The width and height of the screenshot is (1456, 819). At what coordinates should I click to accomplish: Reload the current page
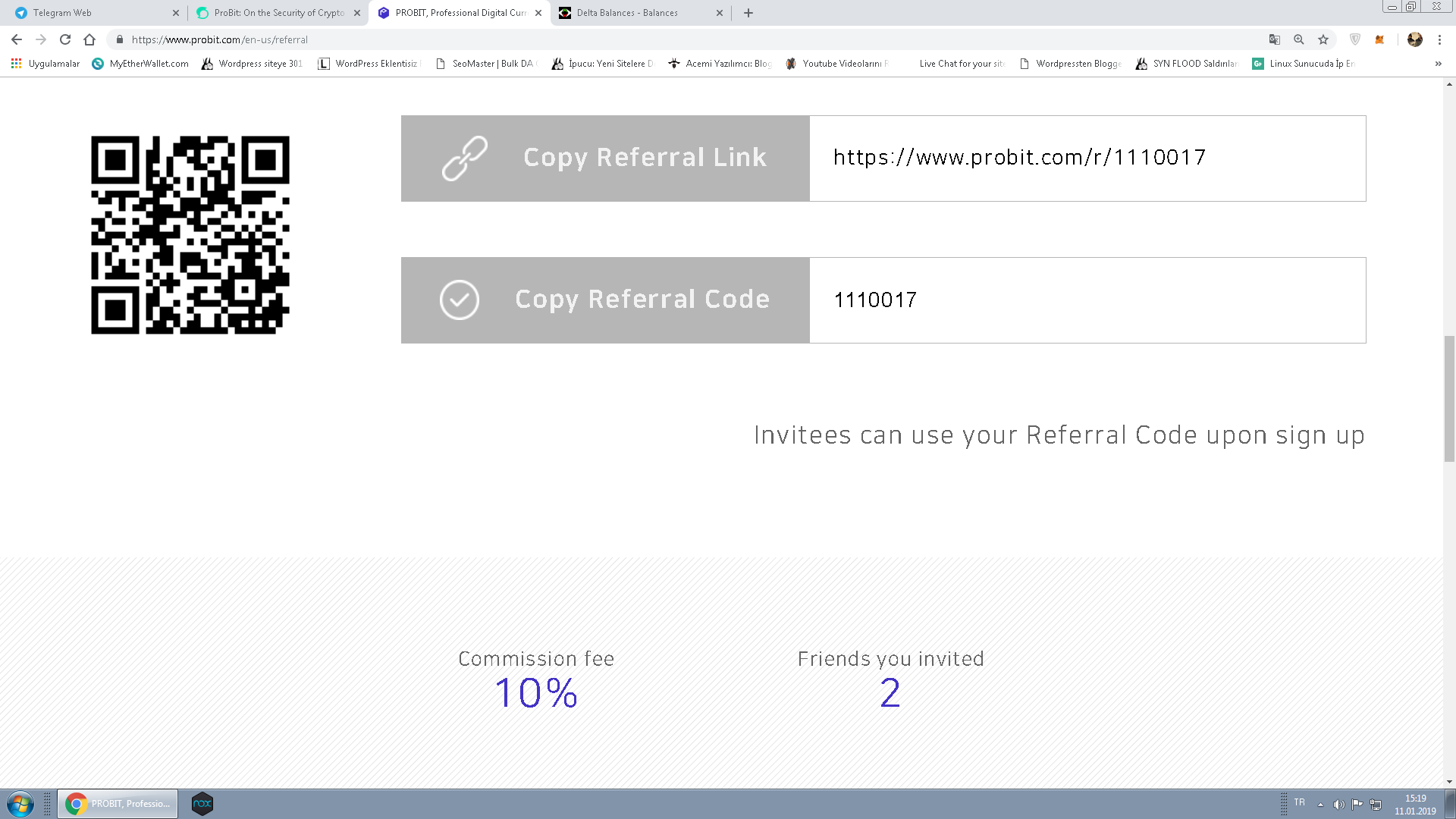pos(65,39)
